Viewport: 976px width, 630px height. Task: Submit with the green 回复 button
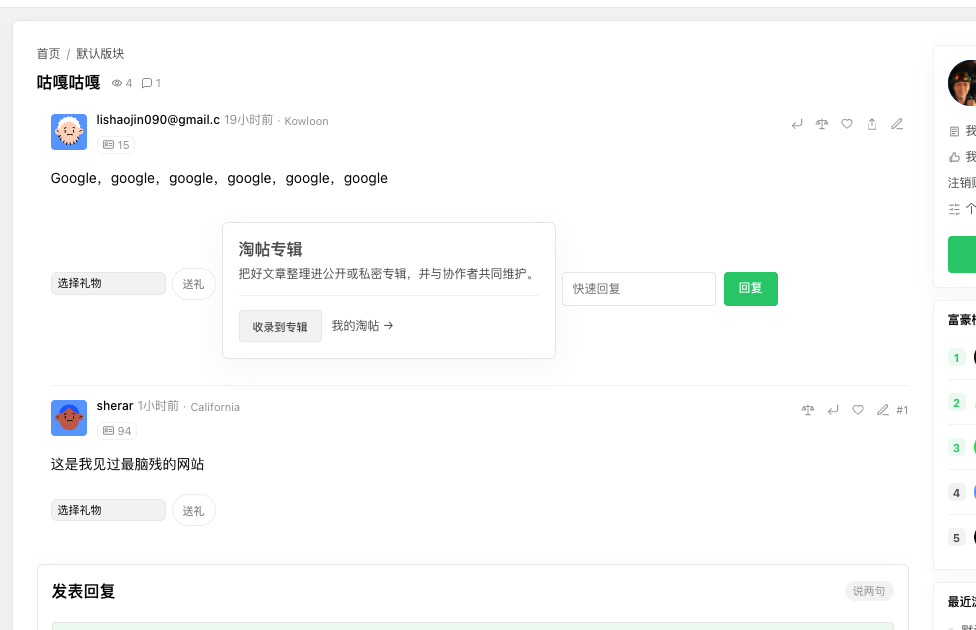[x=751, y=289]
